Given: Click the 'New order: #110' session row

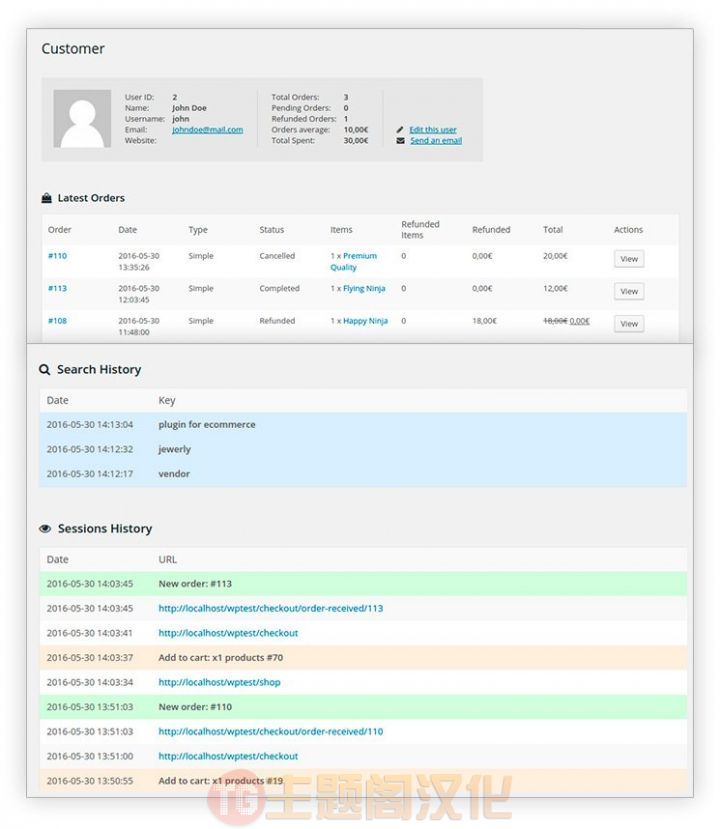Looking at the screenshot, I should pos(363,707).
